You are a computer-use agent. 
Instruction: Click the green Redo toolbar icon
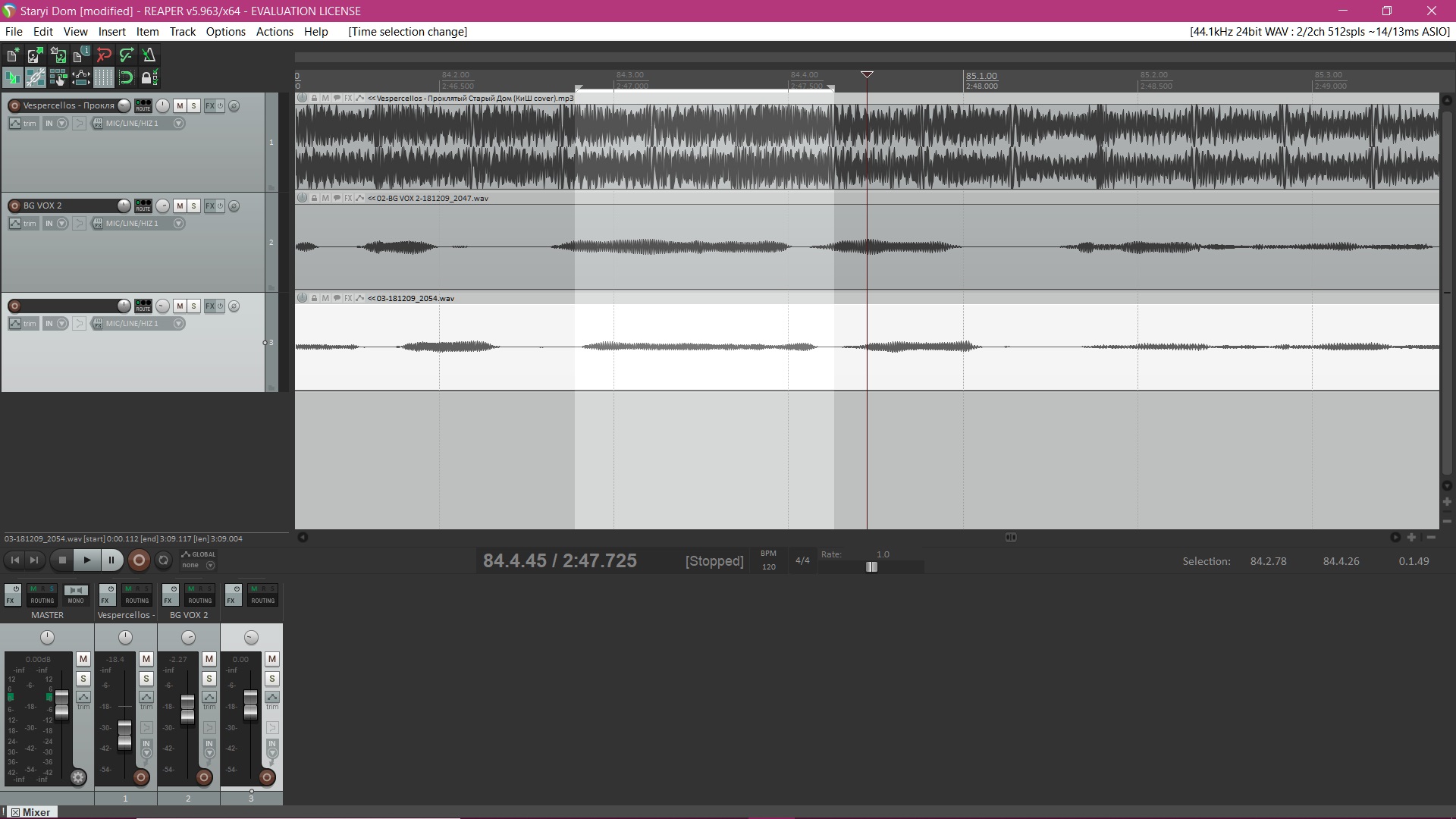tap(127, 55)
